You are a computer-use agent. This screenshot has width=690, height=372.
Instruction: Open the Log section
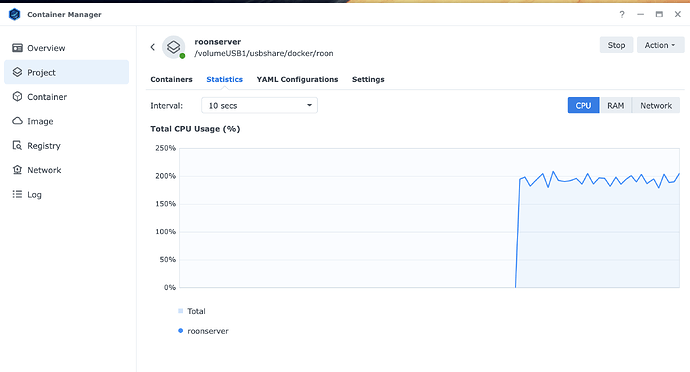[66, 195]
